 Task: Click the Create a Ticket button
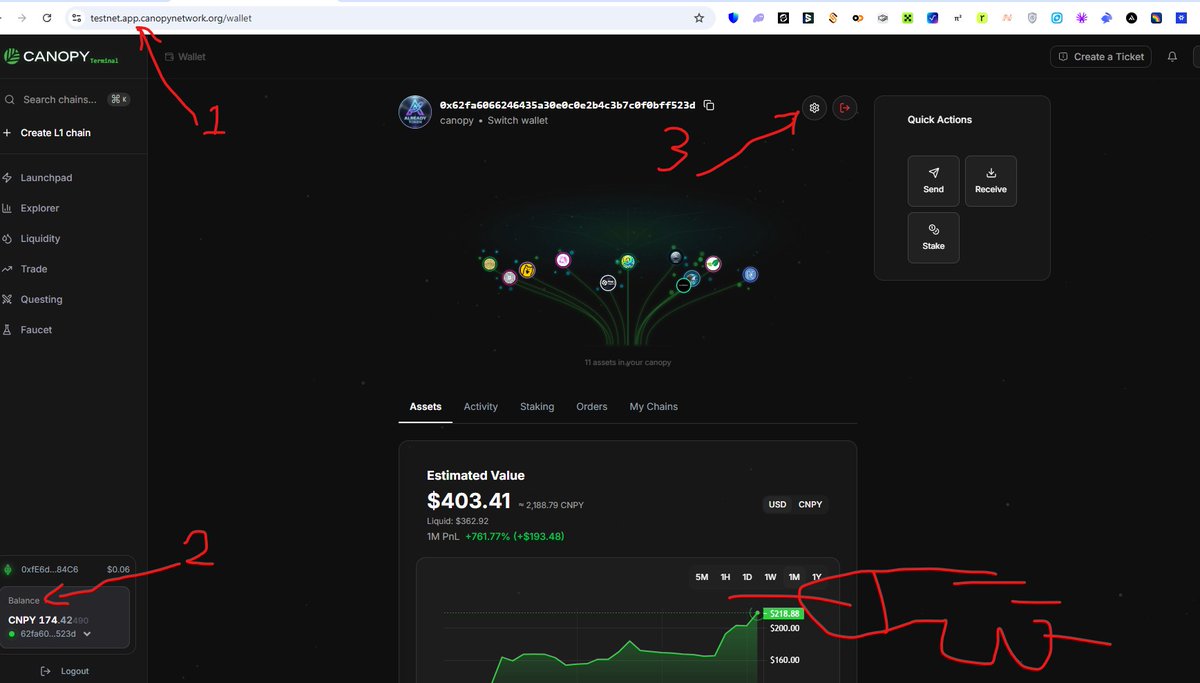tap(1100, 56)
